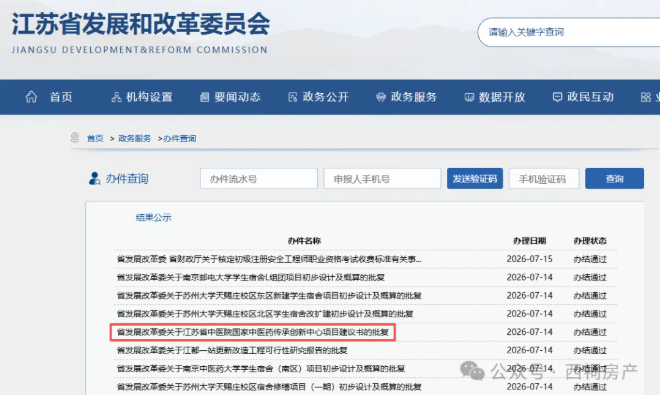Select 数据开放 navigation item
662x395 pixels.
[502, 97]
